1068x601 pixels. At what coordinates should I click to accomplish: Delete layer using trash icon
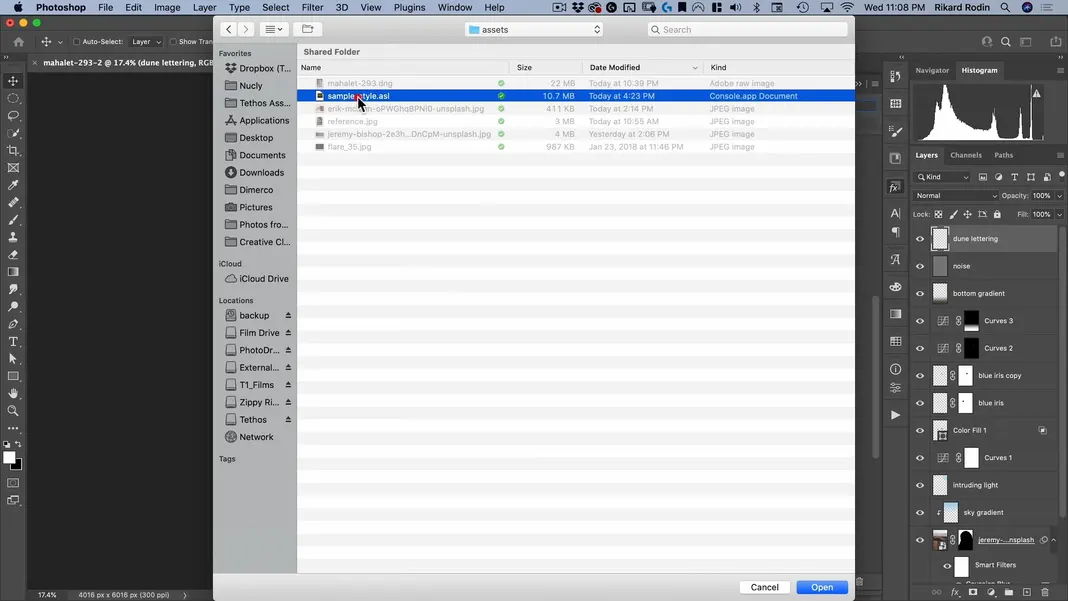(1045, 593)
